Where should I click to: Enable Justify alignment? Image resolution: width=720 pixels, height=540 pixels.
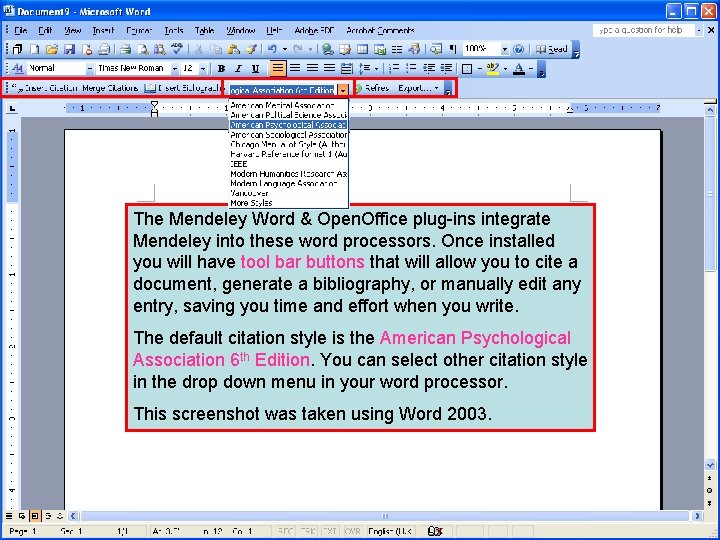tap(329, 68)
